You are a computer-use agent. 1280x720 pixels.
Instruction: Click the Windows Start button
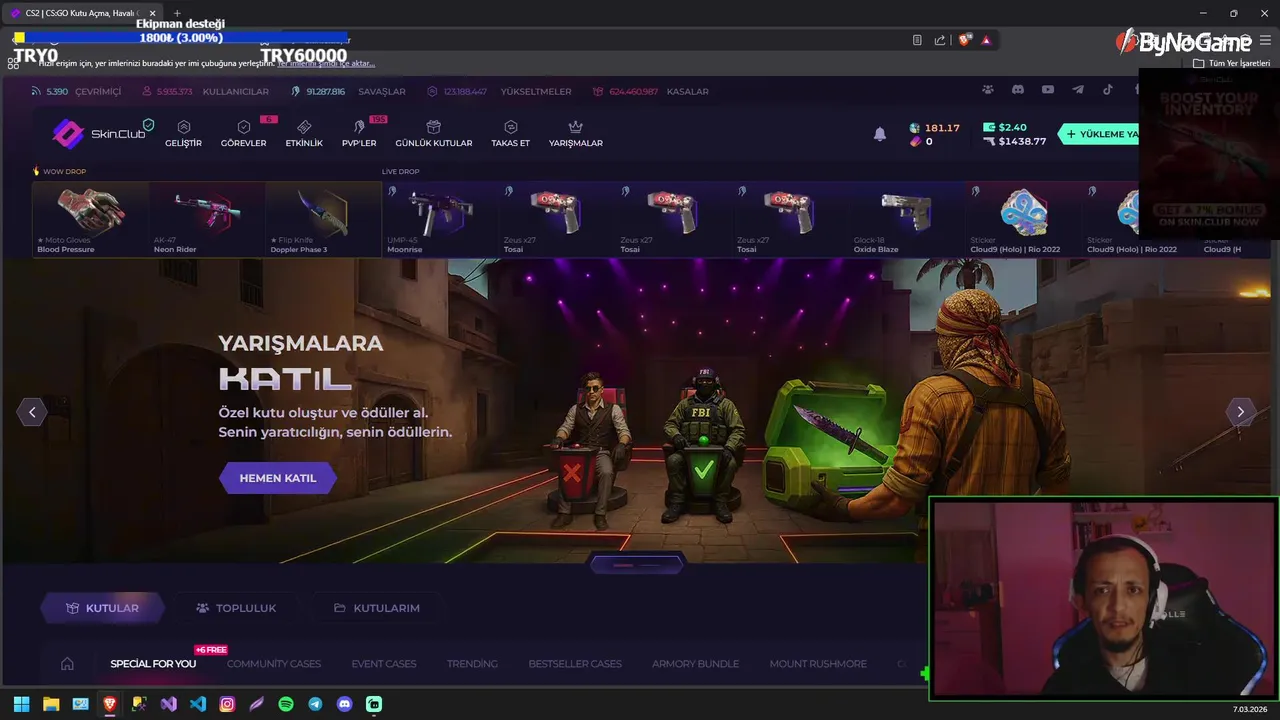point(21,704)
